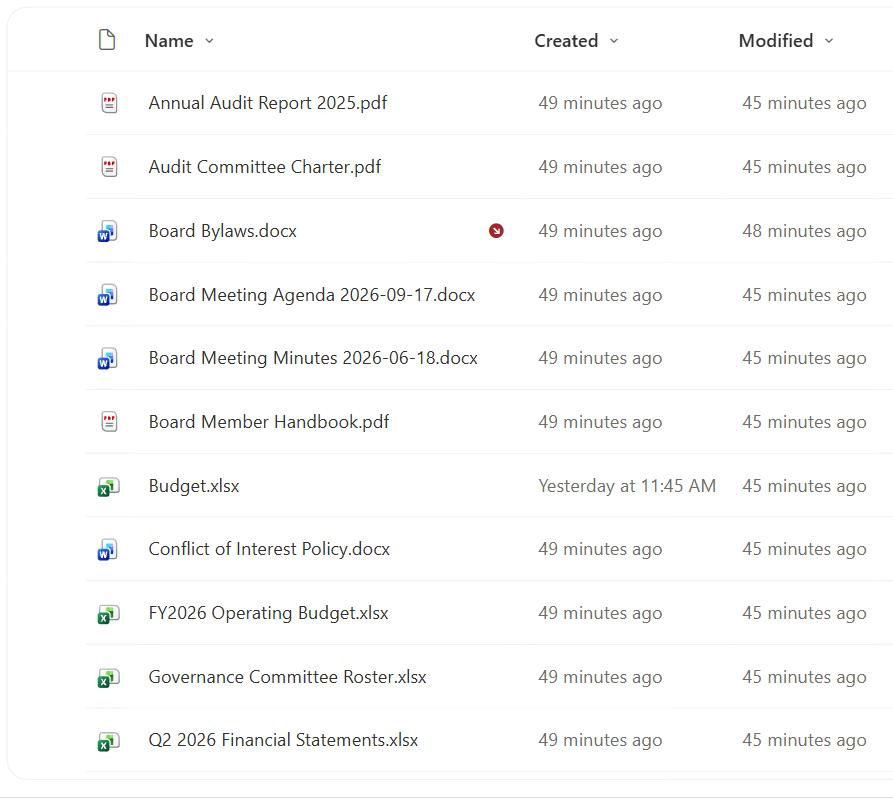
Task: Click Excel icon for FY2026 Operating Budget
Action: (x=108, y=614)
